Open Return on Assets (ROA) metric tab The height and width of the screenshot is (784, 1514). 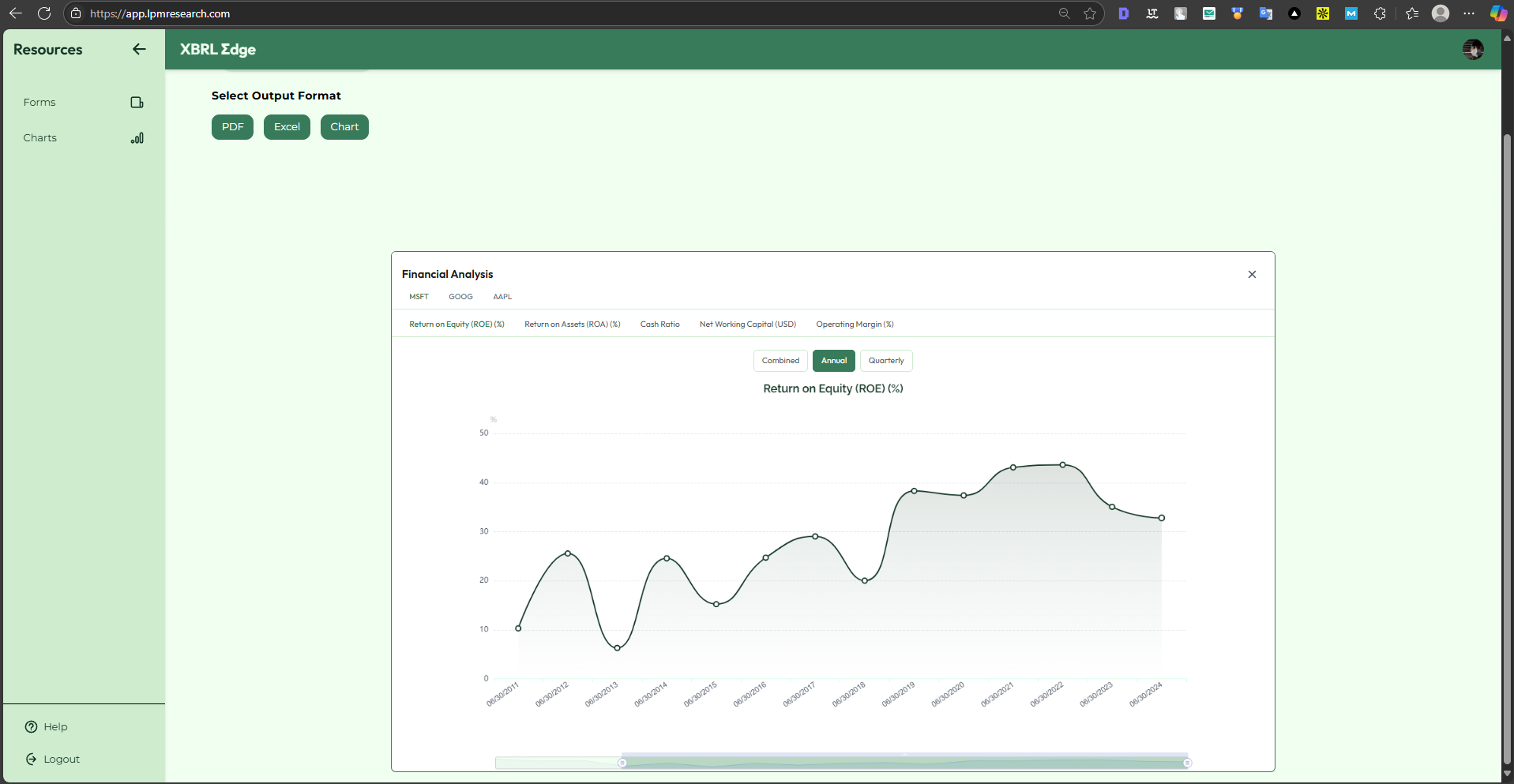click(573, 324)
